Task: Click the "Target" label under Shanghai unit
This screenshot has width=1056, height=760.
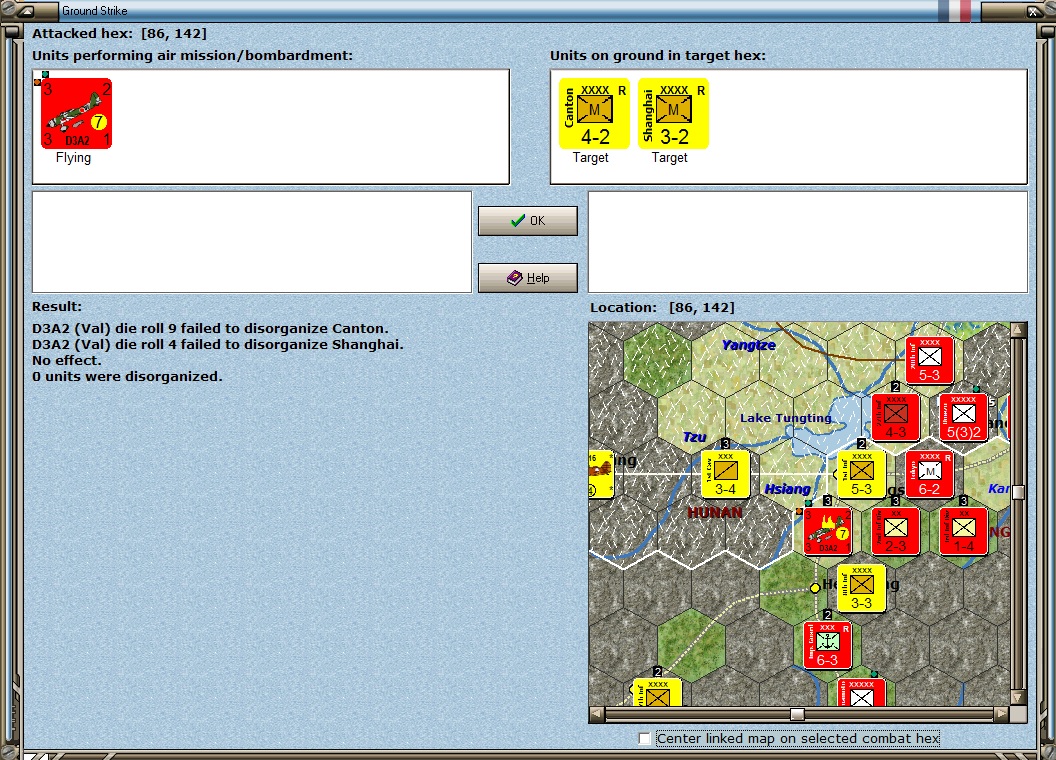Action: click(669, 158)
